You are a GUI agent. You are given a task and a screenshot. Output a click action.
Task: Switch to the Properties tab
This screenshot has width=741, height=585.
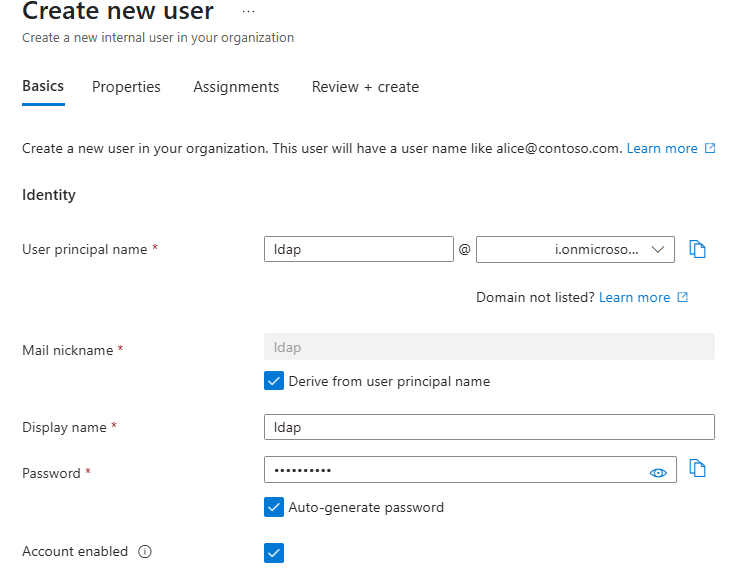point(126,87)
